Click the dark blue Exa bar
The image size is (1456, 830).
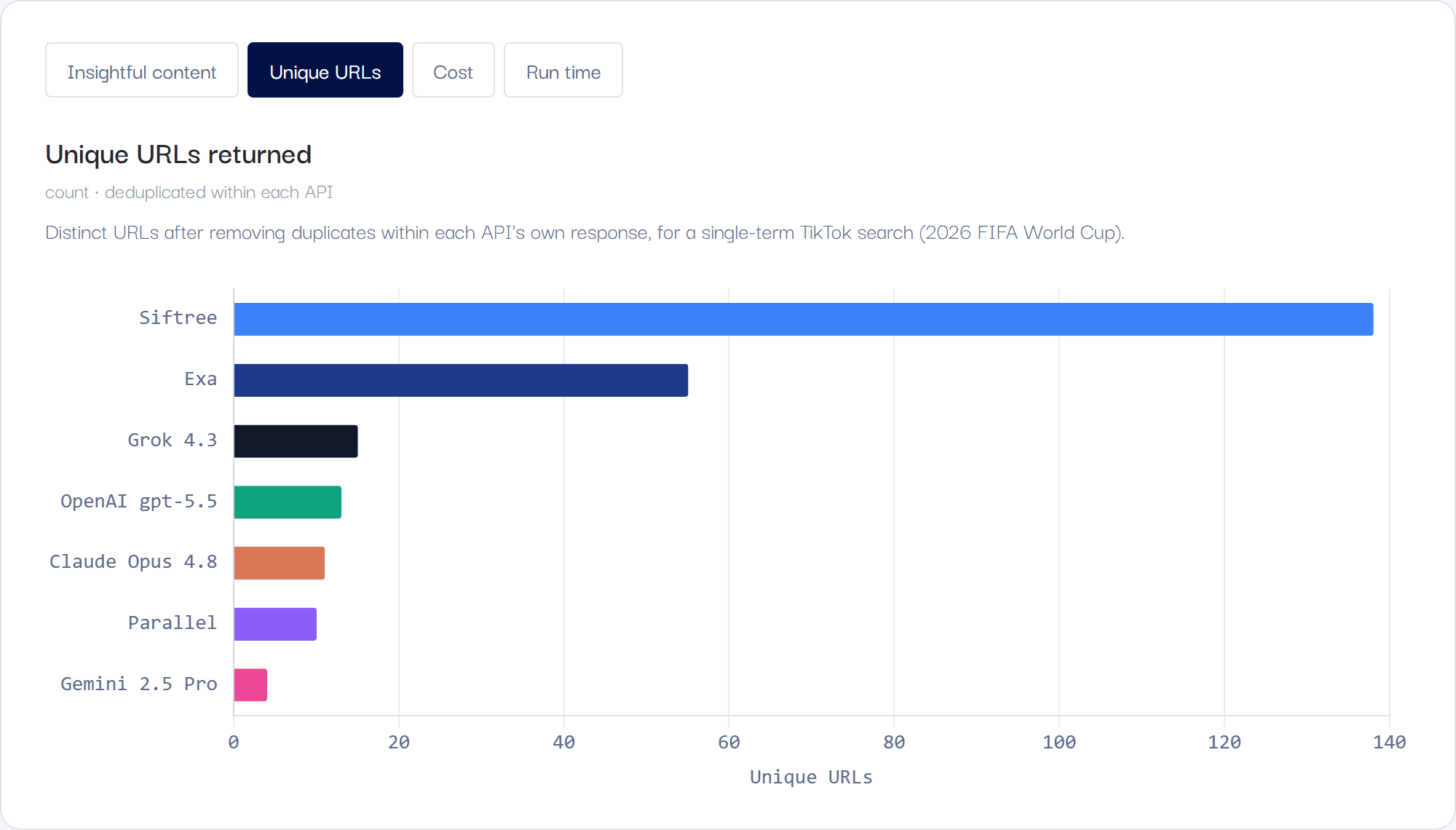[x=461, y=380]
